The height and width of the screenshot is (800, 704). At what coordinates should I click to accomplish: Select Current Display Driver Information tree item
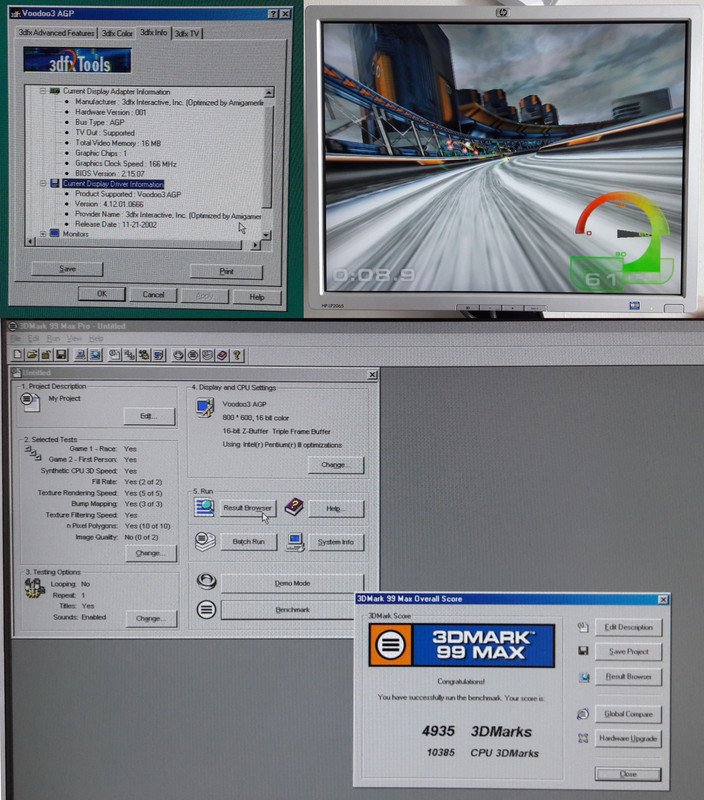[x=113, y=184]
